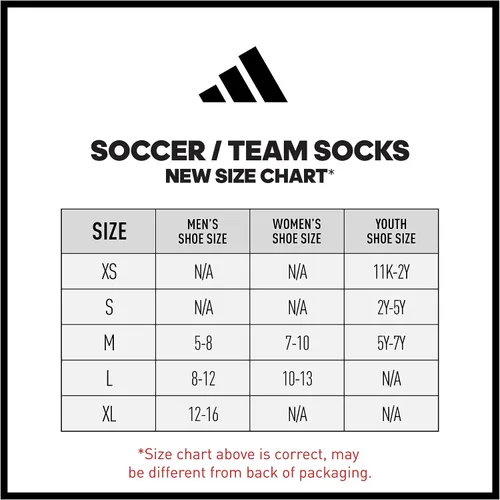This screenshot has width=500, height=500.
Task: Click the M size row label
Action: pyautogui.click(x=109, y=343)
